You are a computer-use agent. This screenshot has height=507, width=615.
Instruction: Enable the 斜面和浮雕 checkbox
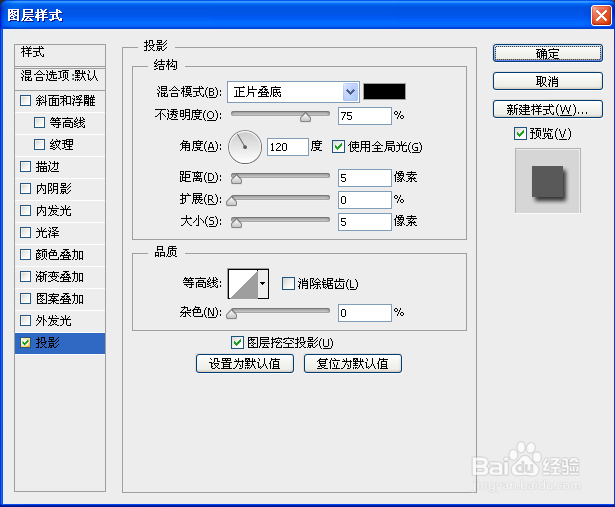pyautogui.click(x=25, y=101)
